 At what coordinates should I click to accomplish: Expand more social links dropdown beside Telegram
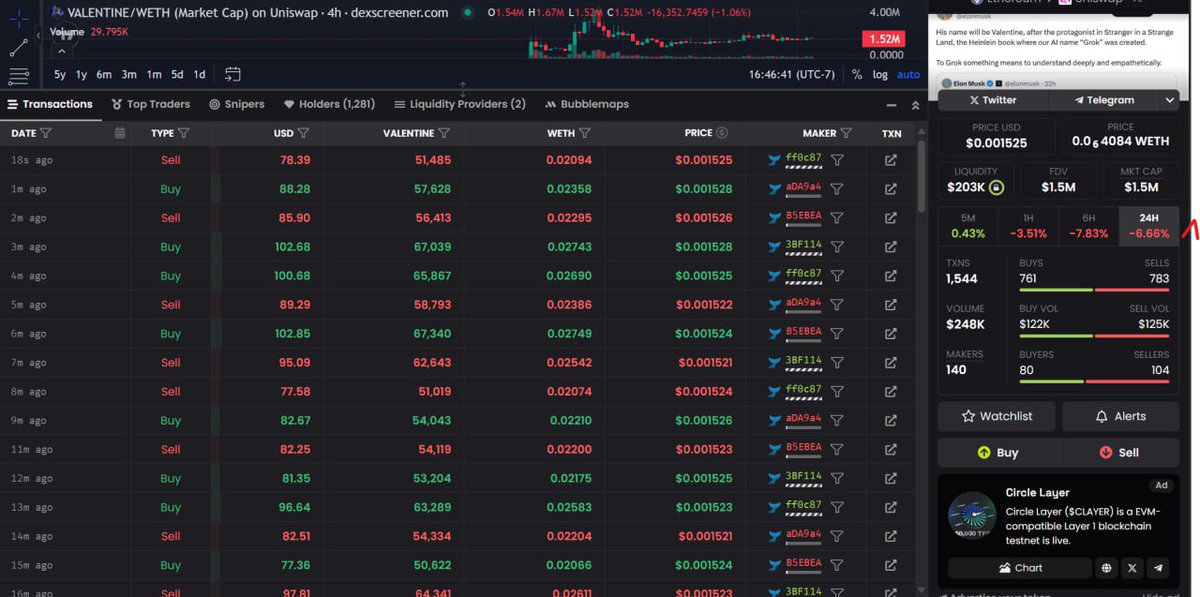point(1169,100)
